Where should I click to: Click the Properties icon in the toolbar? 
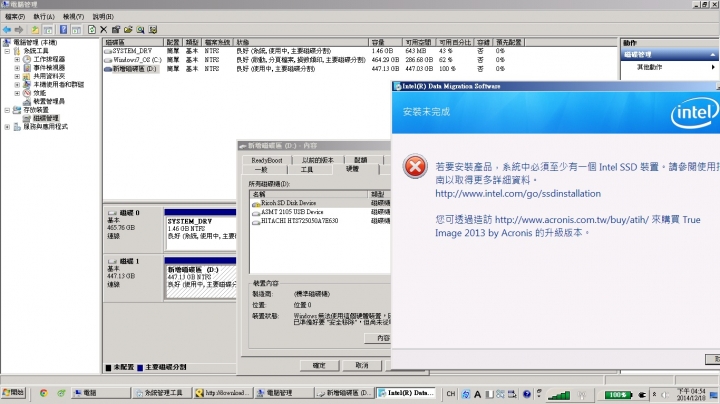click(116, 30)
